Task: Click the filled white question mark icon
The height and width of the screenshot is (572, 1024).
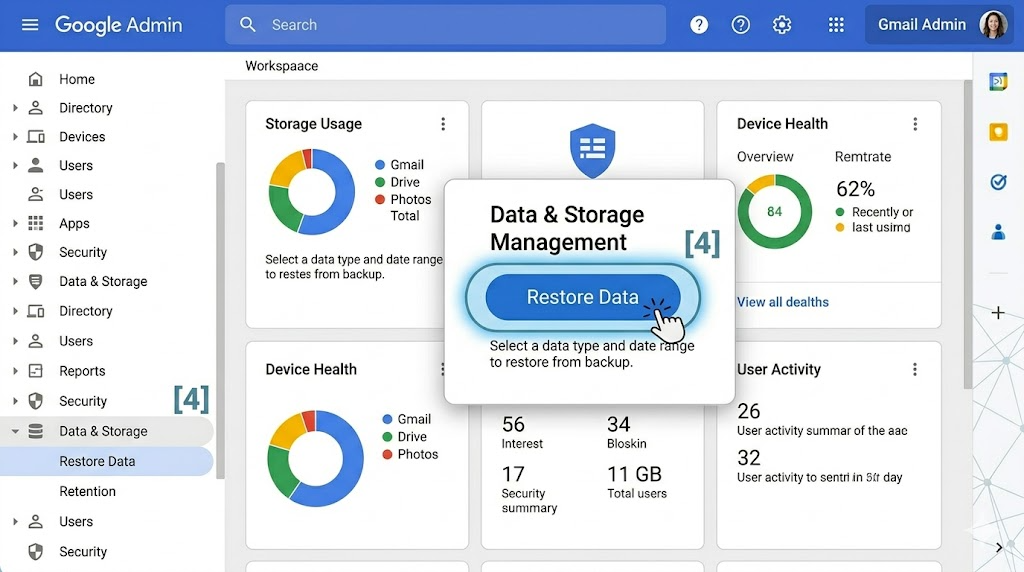Action: tap(699, 25)
